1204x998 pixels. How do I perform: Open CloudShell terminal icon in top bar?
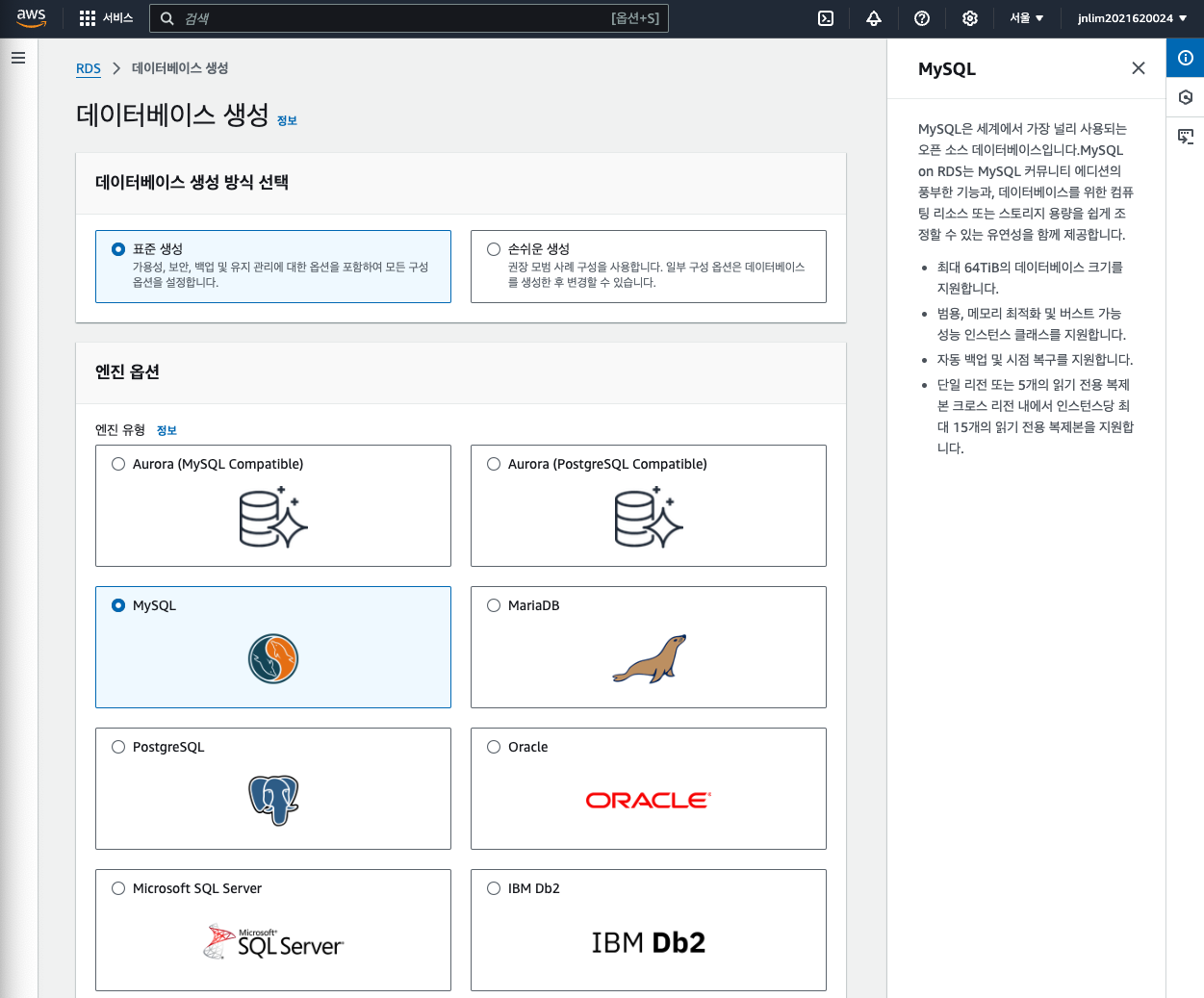826,18
